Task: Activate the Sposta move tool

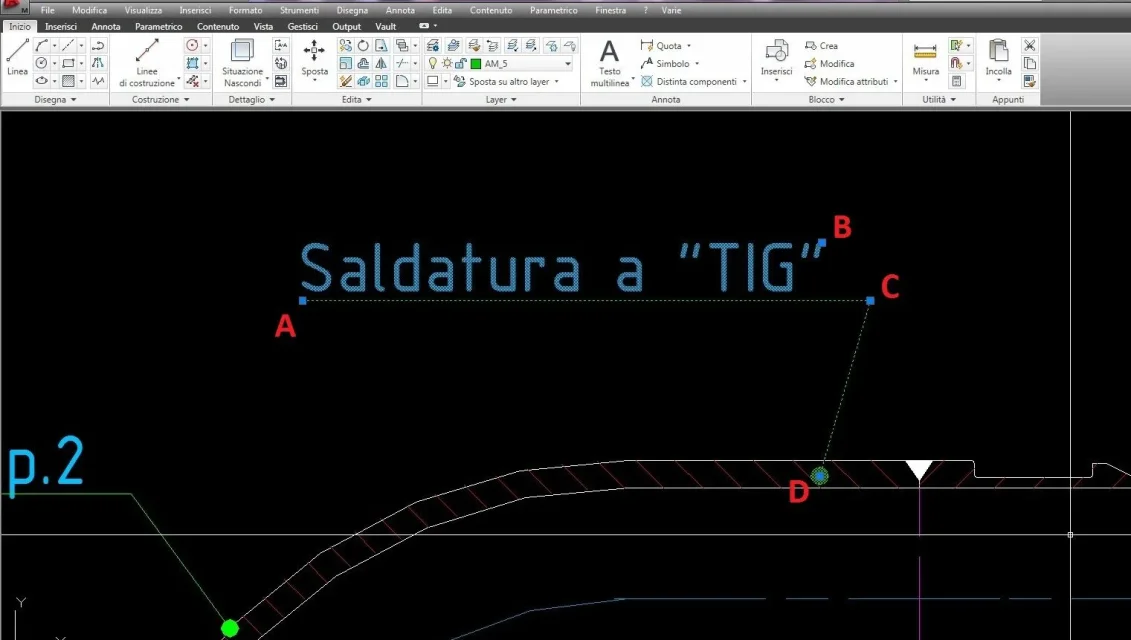Action: click(x=314, y=59)
